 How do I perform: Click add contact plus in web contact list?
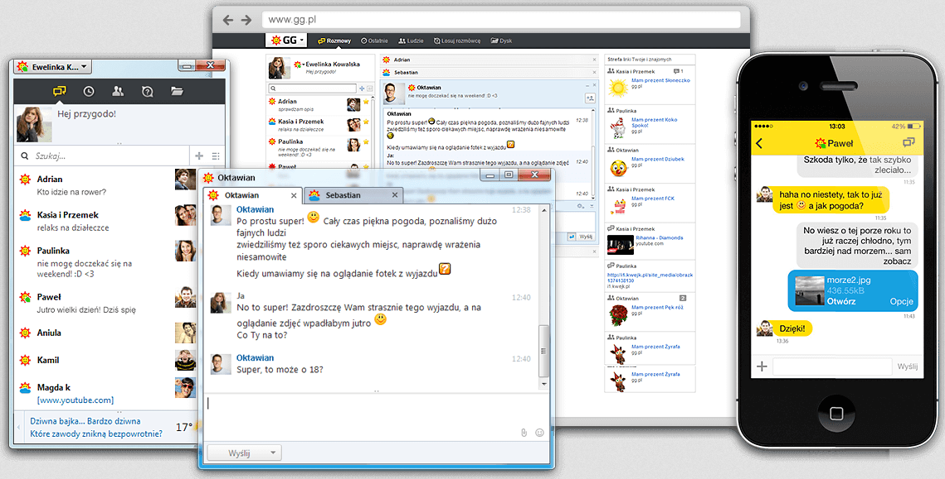(x=362, y=89)
